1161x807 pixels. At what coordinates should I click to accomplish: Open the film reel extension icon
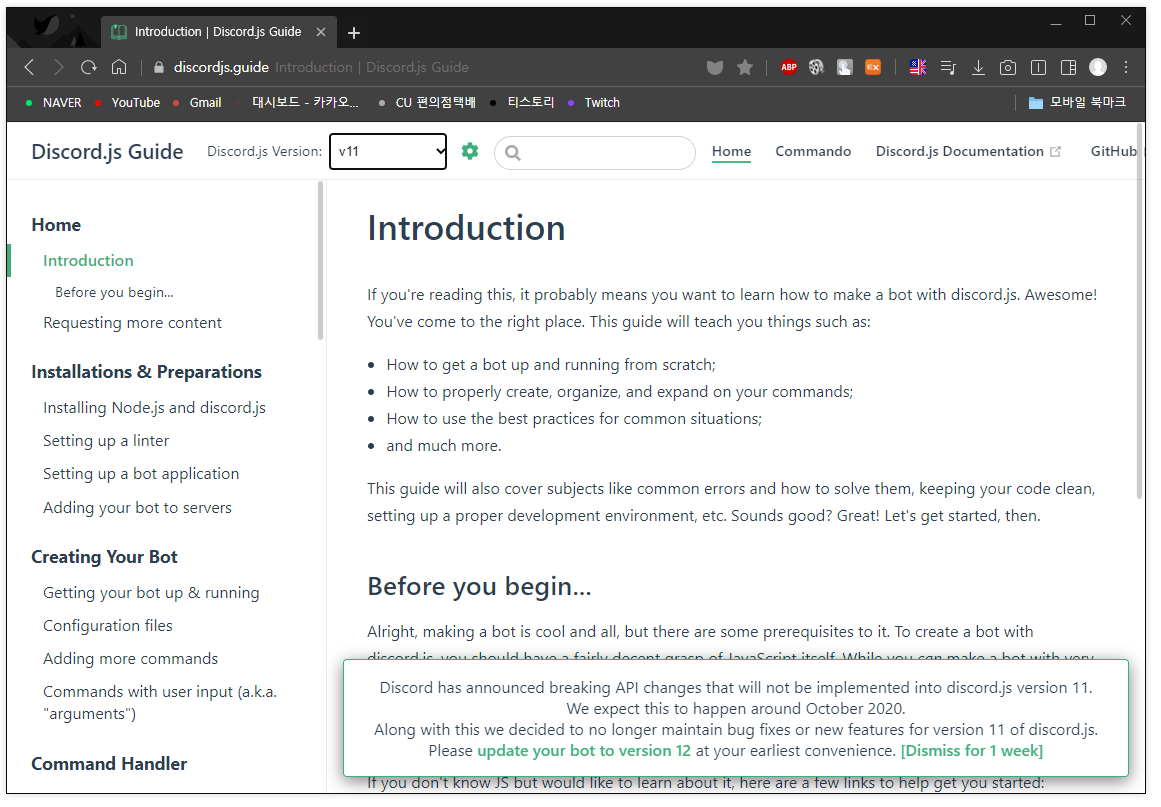(x=816, y=67)
